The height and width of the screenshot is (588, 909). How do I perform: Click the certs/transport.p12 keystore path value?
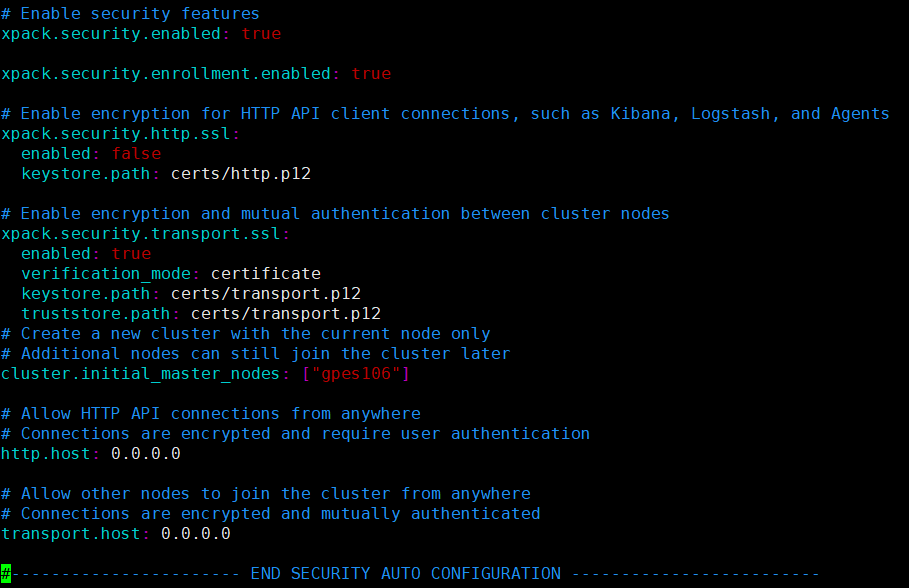pos(266,293)
